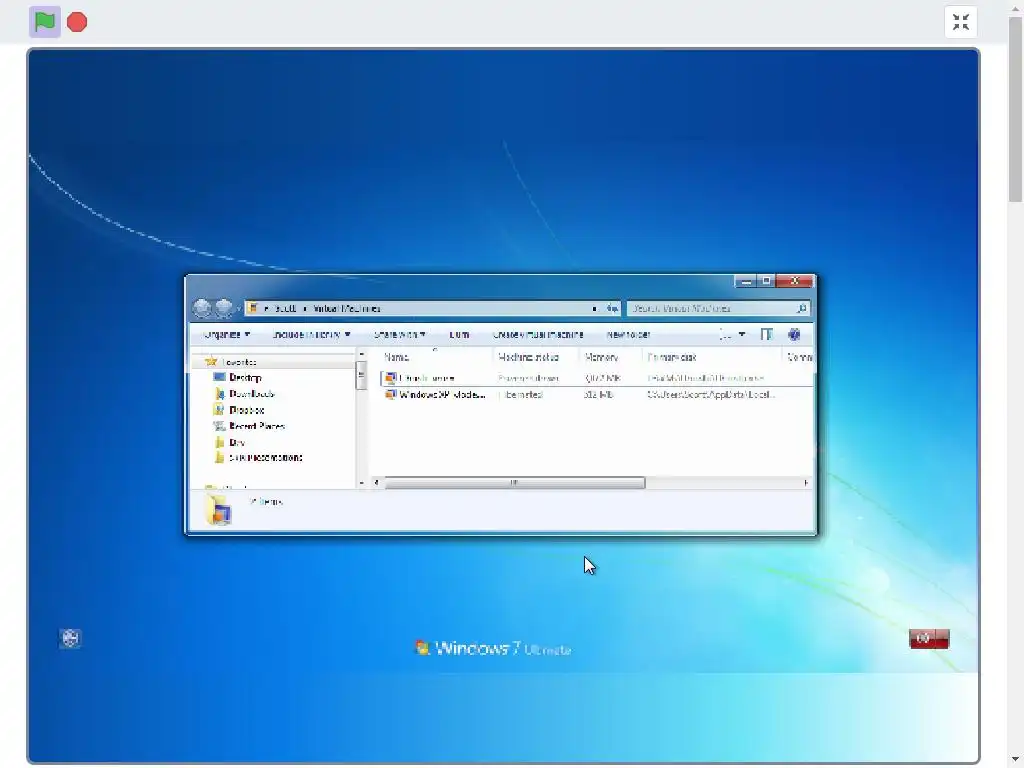
Task: Click the 512 MB memory cell
Action: 599,394
